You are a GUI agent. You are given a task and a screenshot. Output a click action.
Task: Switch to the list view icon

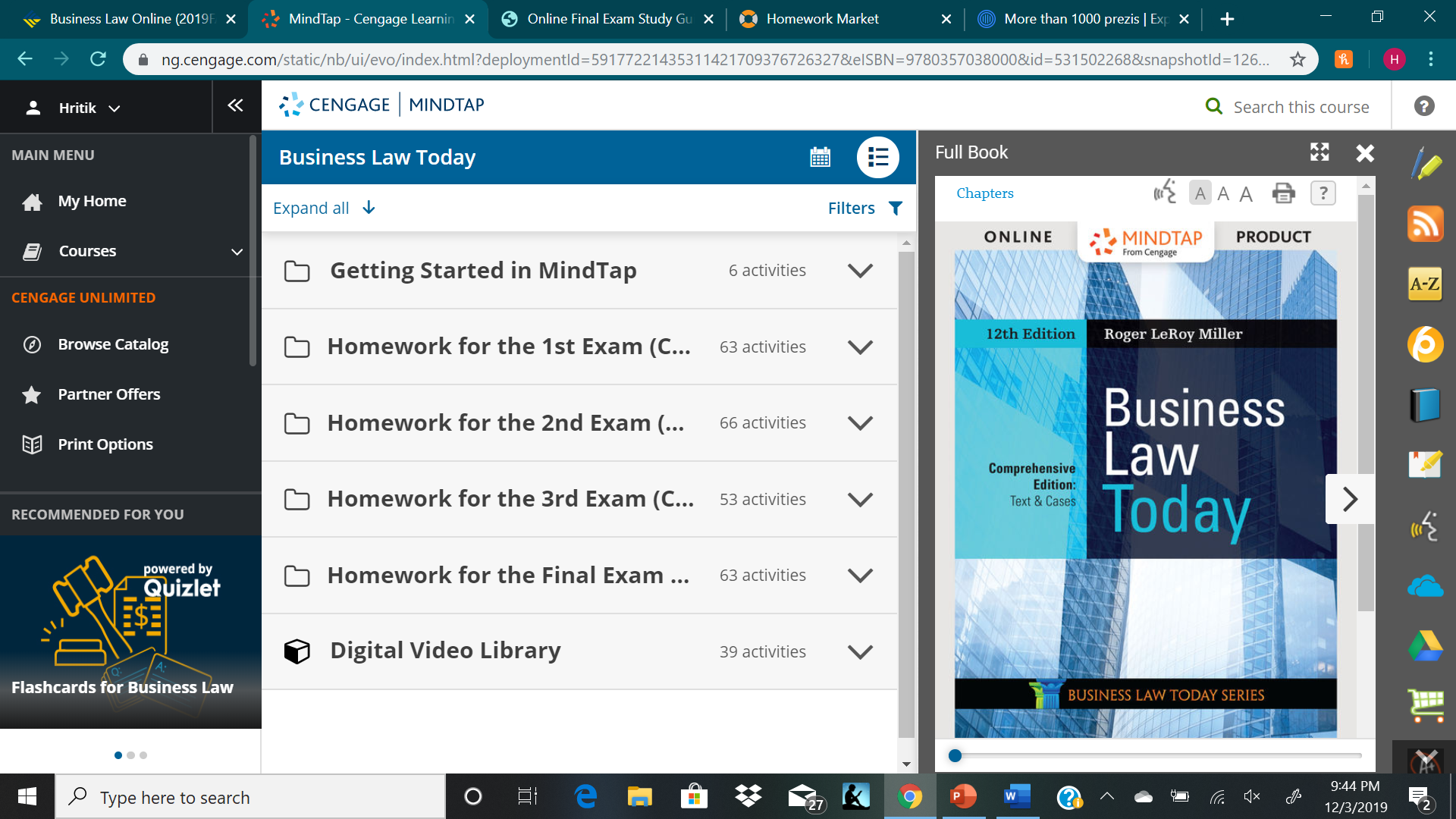click(x=877, y=157)
